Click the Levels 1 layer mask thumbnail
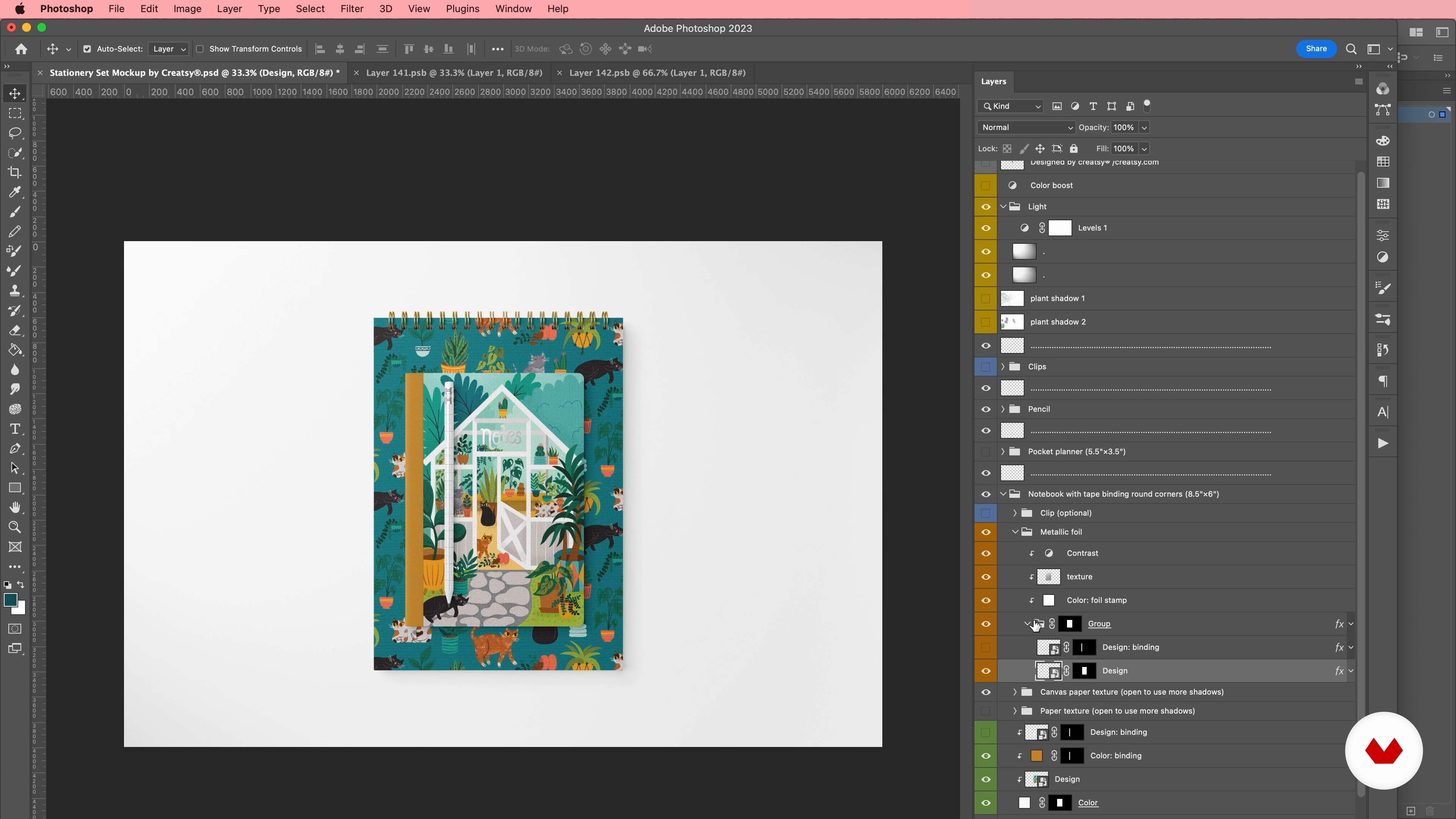 point(1061,228)
